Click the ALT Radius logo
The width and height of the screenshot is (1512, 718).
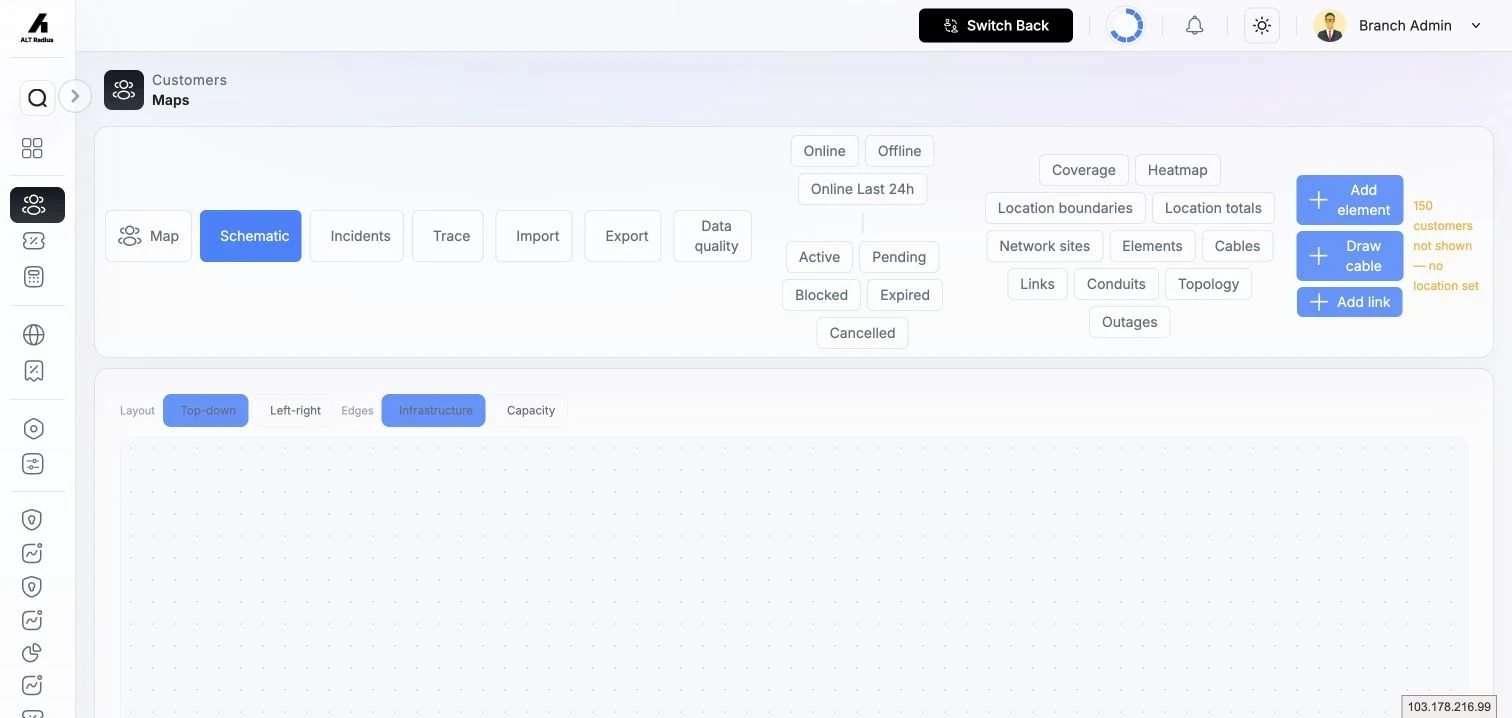[x=37, y=28]
